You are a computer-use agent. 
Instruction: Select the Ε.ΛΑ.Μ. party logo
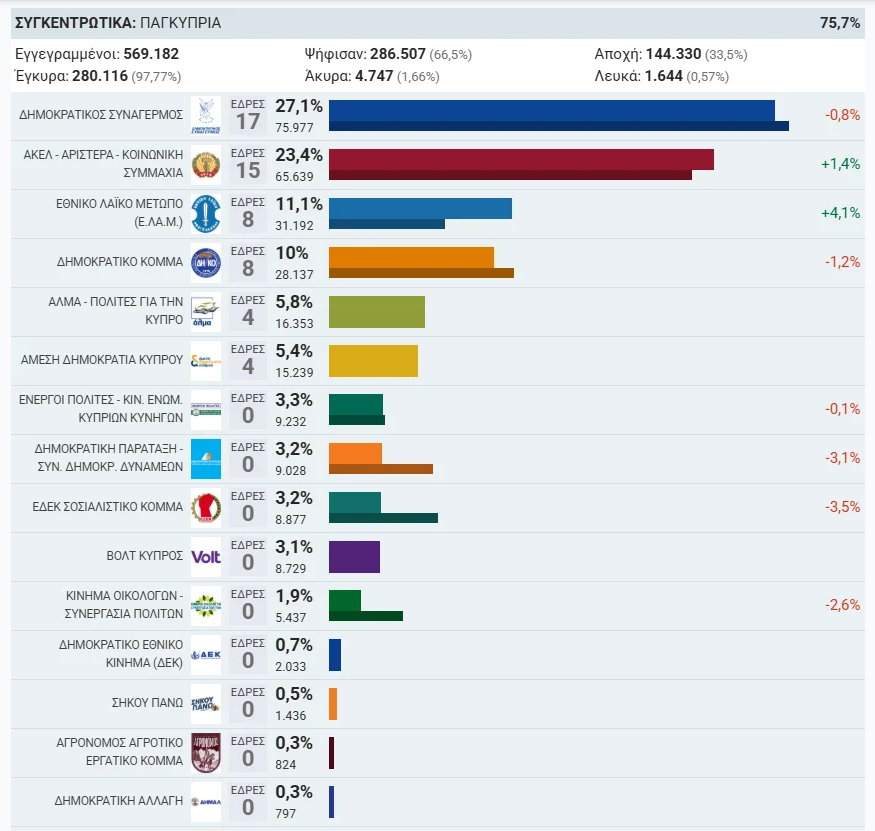pyautogui.click(x=206, y=214)
